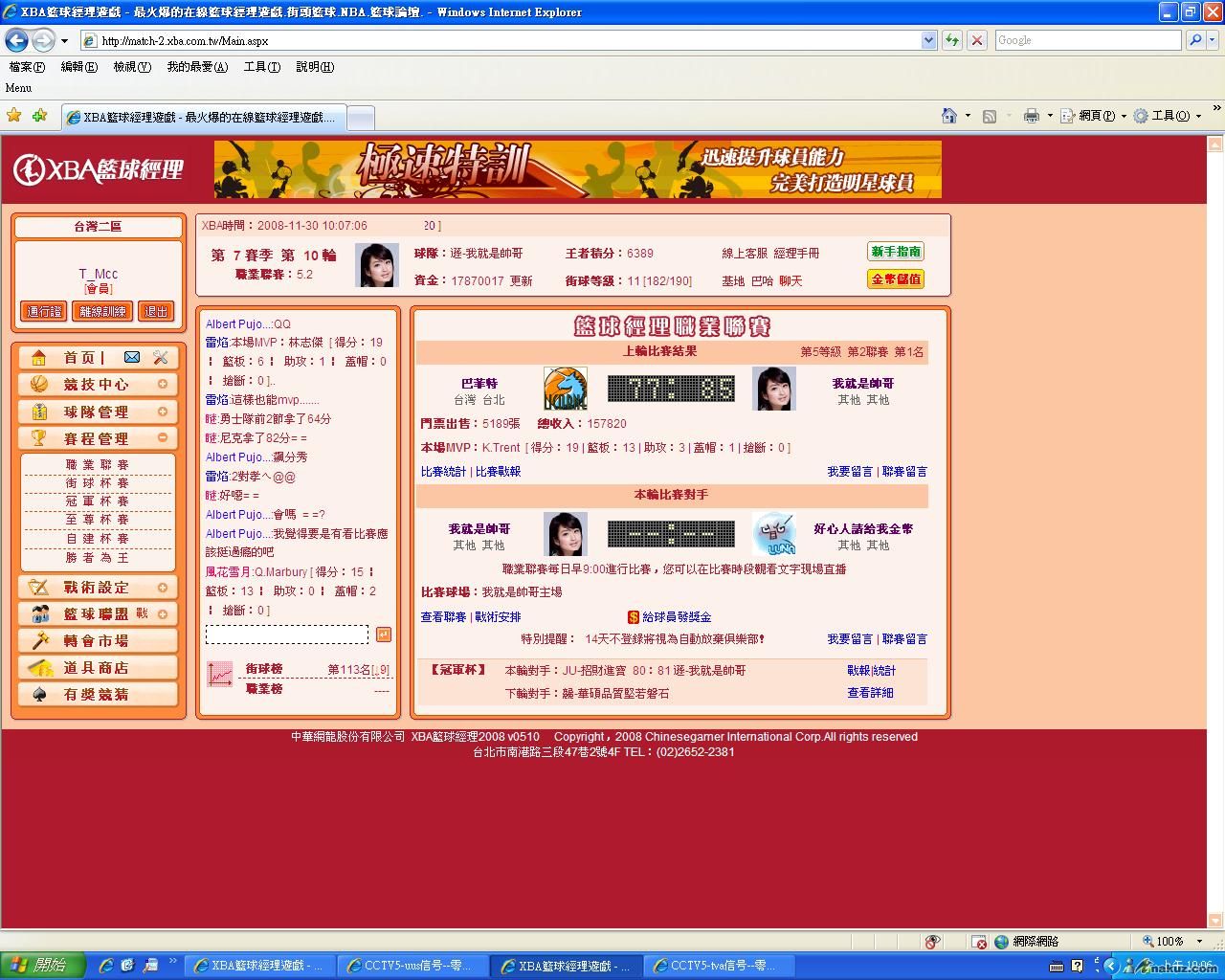
Task: Click the 退出 logout button
Action: coord(156,311)
